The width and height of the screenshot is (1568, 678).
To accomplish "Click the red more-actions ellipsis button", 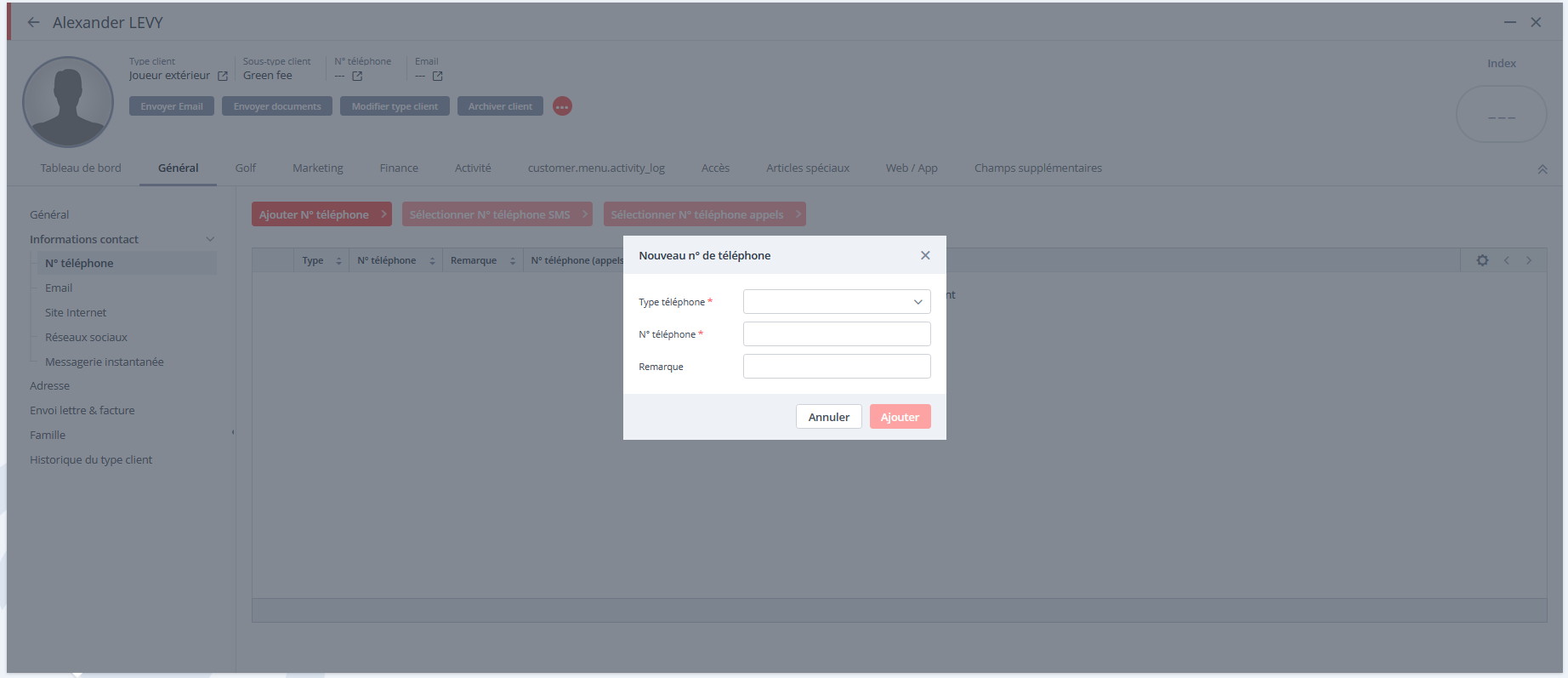I will 562,106.
